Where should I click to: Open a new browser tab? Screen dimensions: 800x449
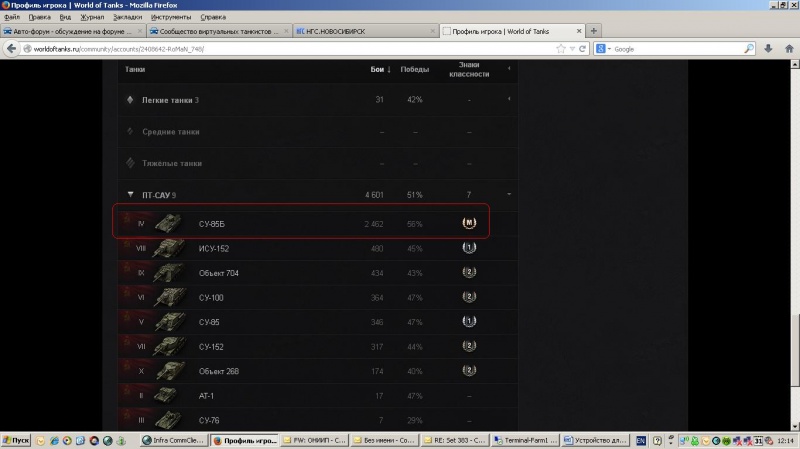point(594,31)
